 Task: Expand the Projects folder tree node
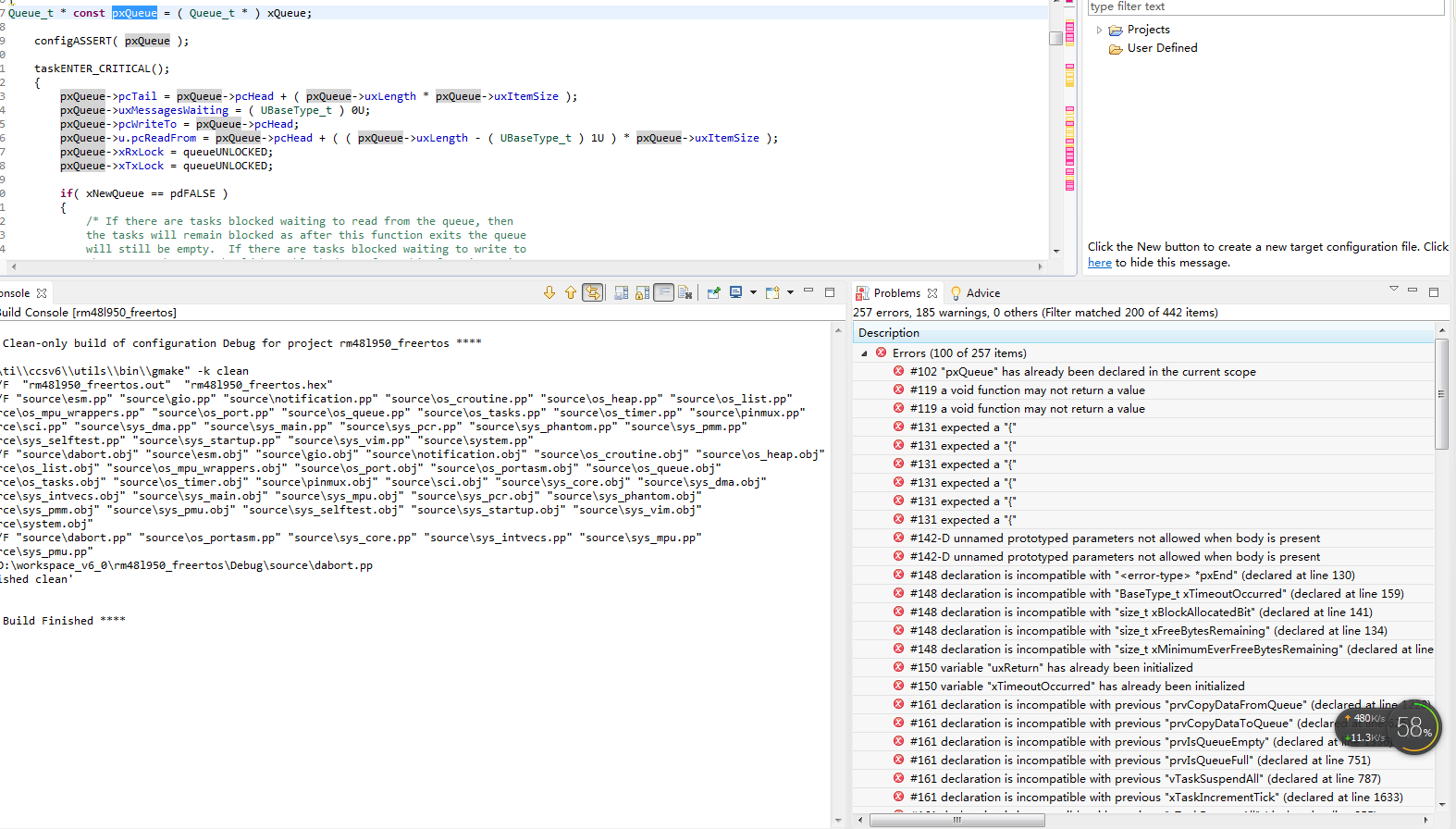[x=1099, y=31]
